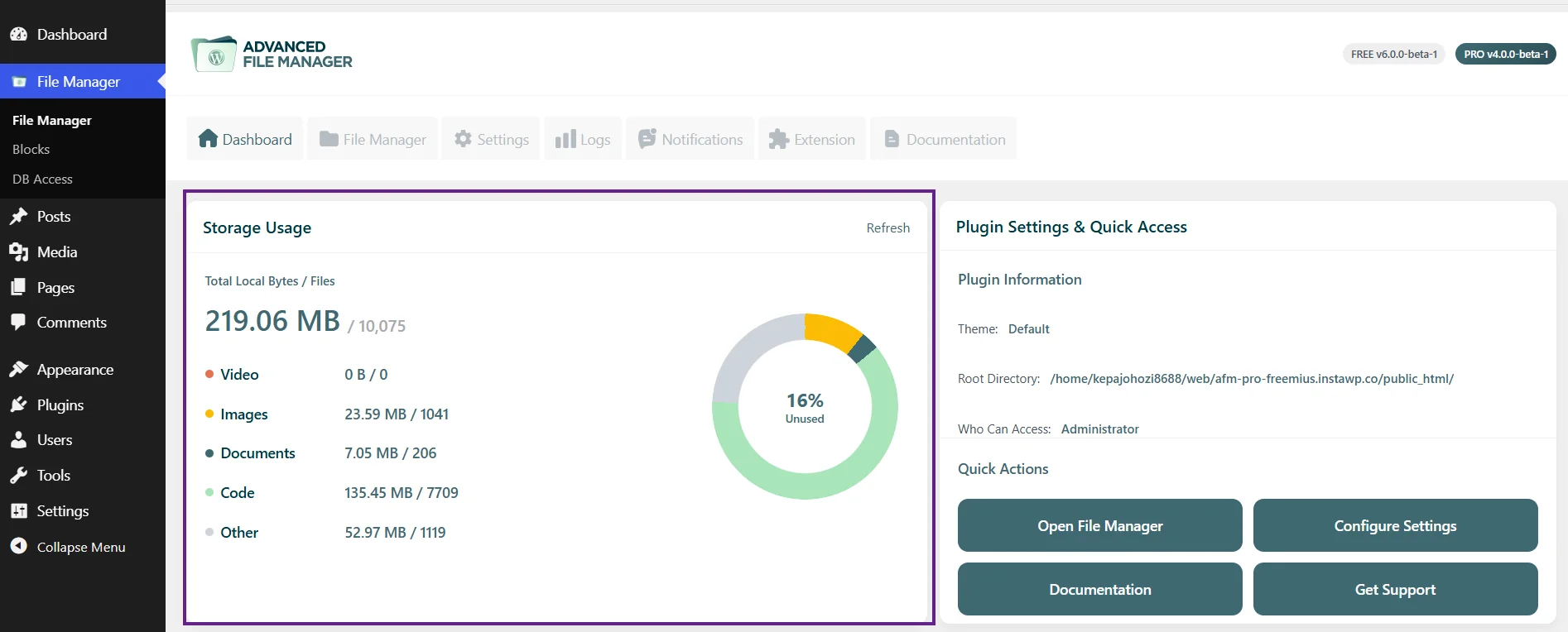1568x632 pixels.
Task: Click the FREE v6.0.0-beta-1 badge
Action: (1394, 54)
